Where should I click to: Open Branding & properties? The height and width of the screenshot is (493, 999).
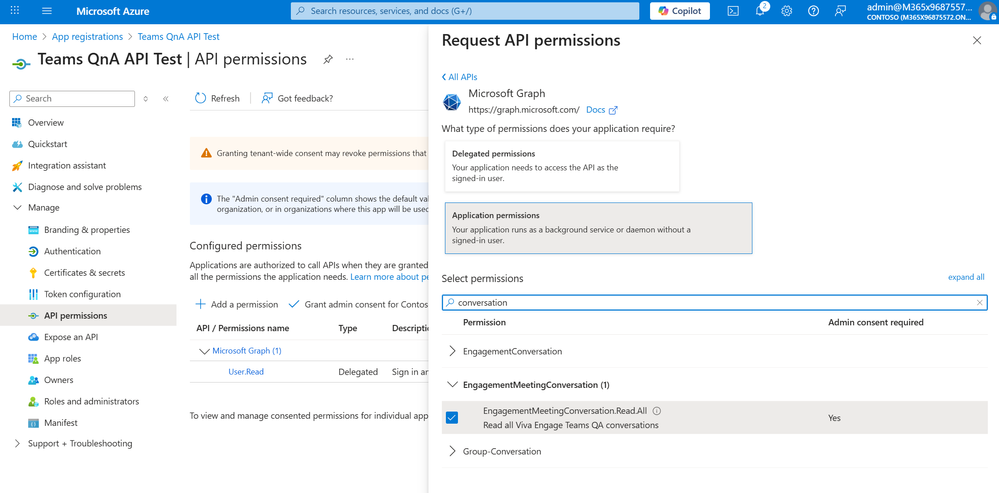click(89, 230)
